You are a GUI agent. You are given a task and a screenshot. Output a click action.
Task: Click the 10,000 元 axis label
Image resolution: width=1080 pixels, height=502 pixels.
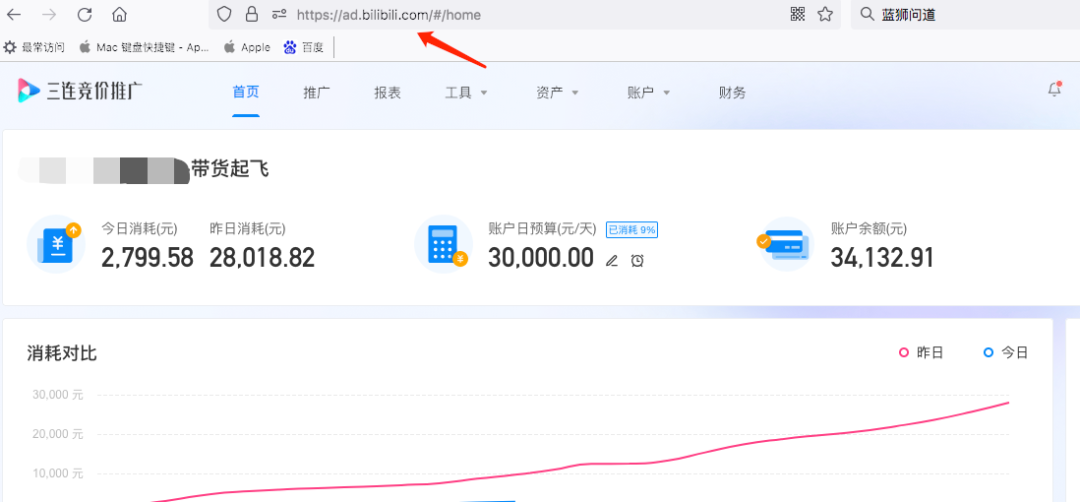point(58,474)
